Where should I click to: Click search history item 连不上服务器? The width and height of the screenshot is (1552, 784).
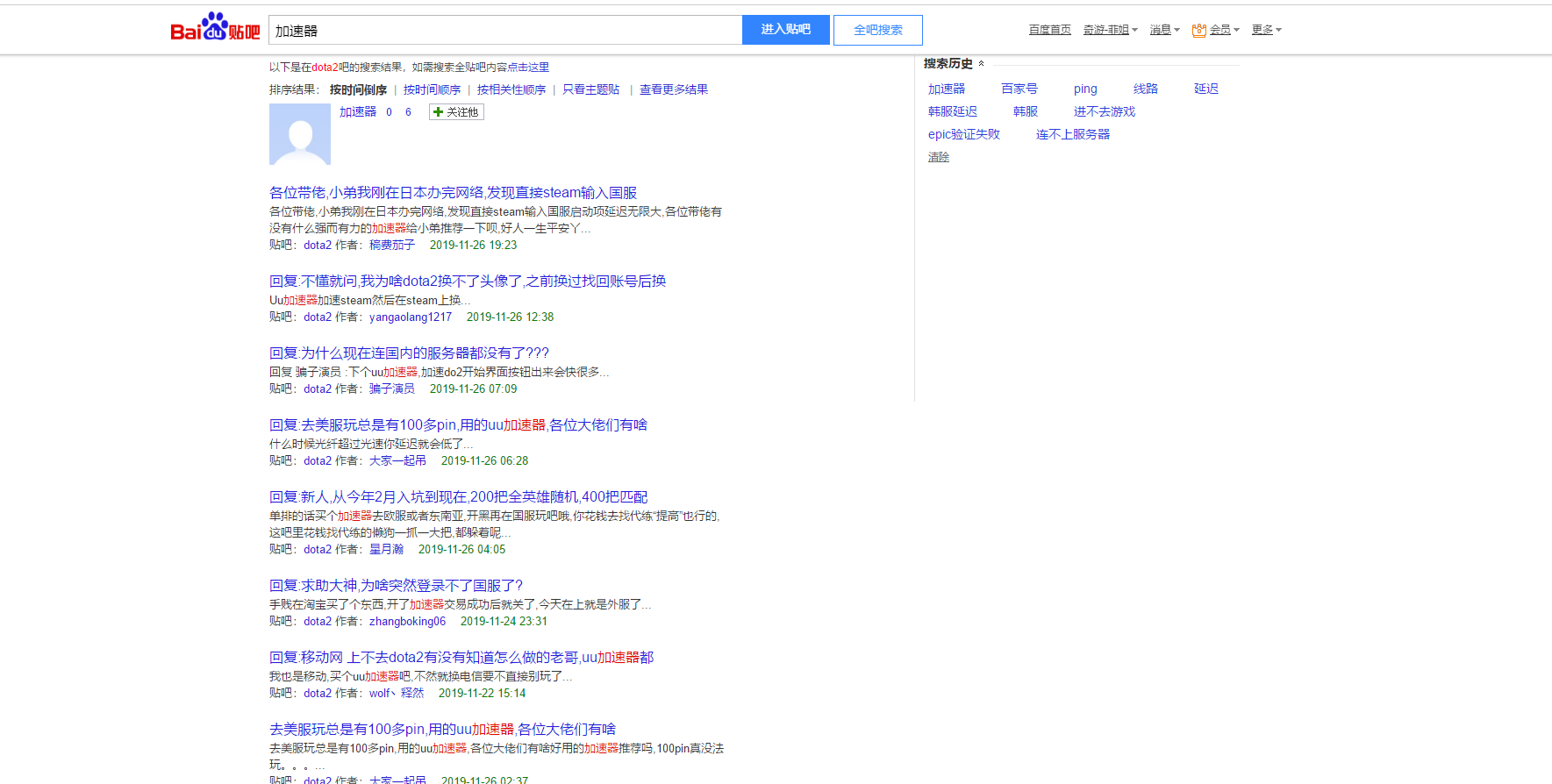[1073, 134]
